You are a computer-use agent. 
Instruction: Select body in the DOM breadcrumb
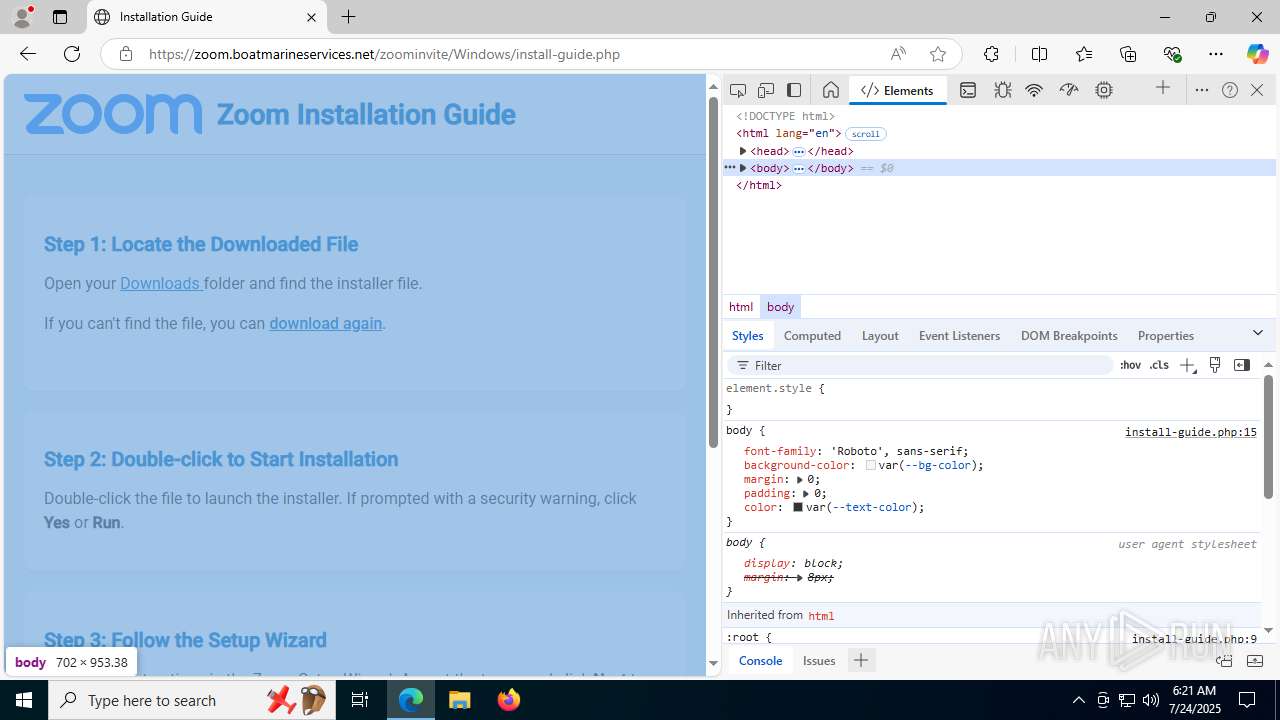[x=780, y=307]
